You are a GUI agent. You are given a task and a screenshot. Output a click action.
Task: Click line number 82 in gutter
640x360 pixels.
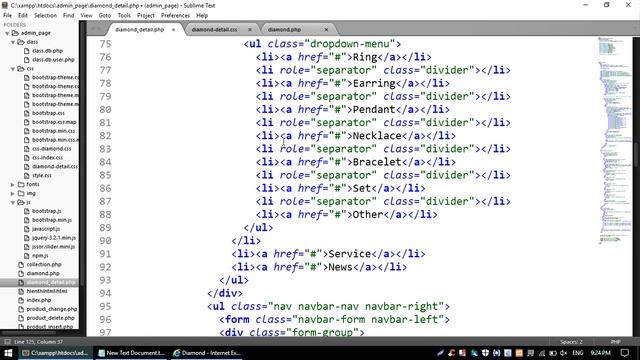105,136
